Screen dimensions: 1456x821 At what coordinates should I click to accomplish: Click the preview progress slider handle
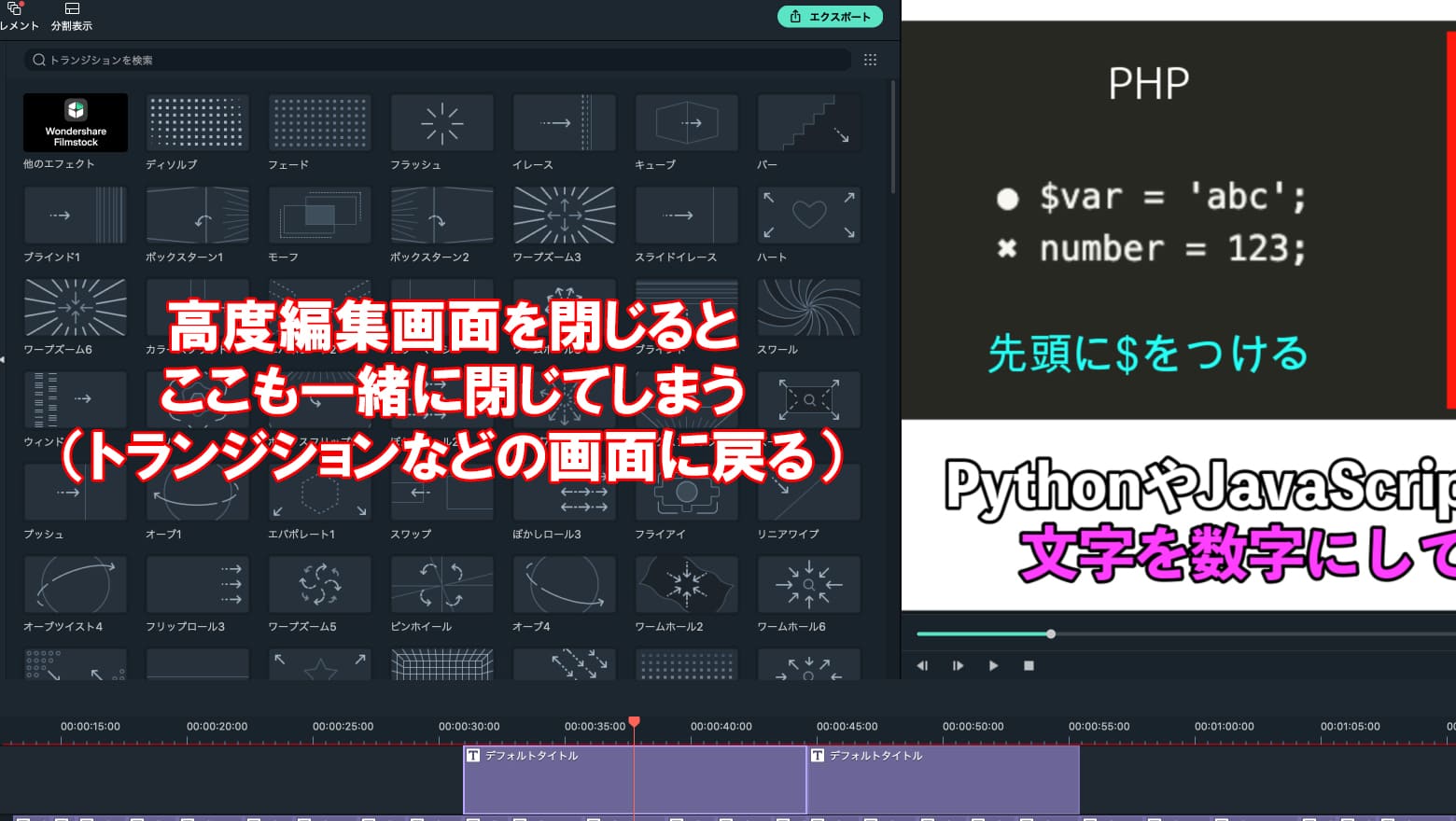click(x=1051, y=634)
